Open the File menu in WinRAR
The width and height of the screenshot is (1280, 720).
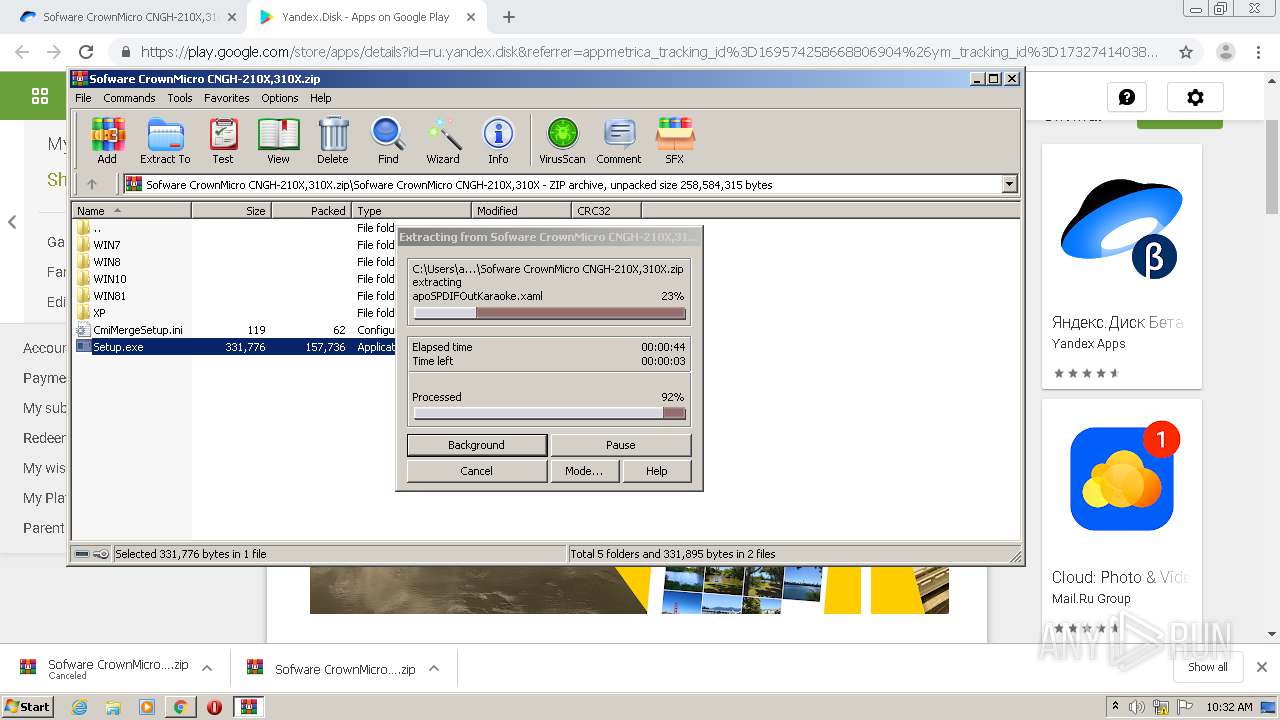83,98
